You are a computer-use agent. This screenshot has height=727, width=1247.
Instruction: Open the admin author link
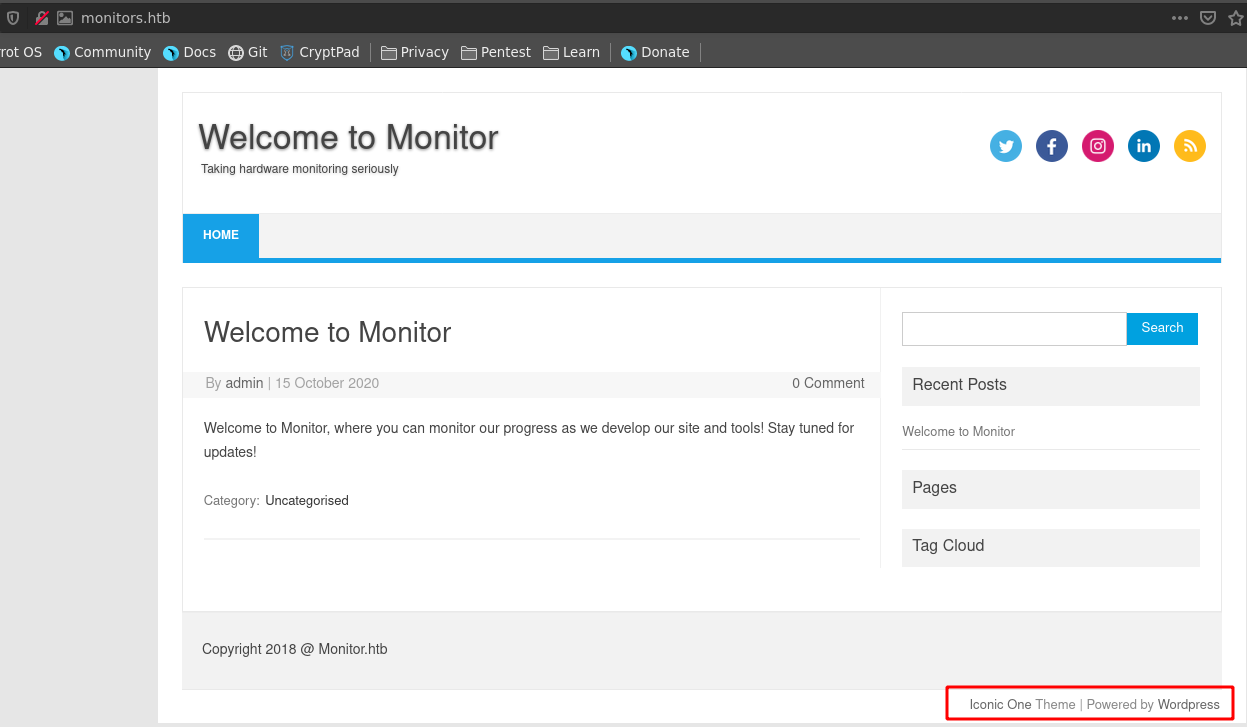pyautogui.click(x=244, y=383)
